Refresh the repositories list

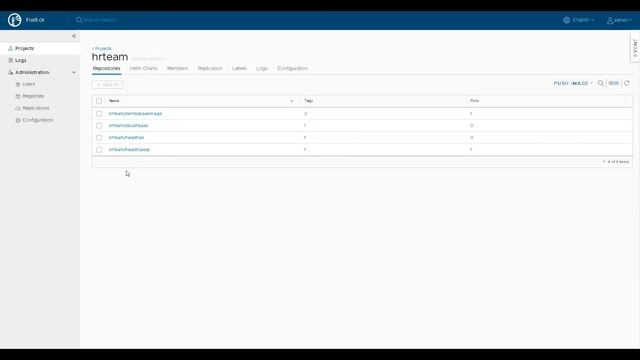click(x=627, y=83)
